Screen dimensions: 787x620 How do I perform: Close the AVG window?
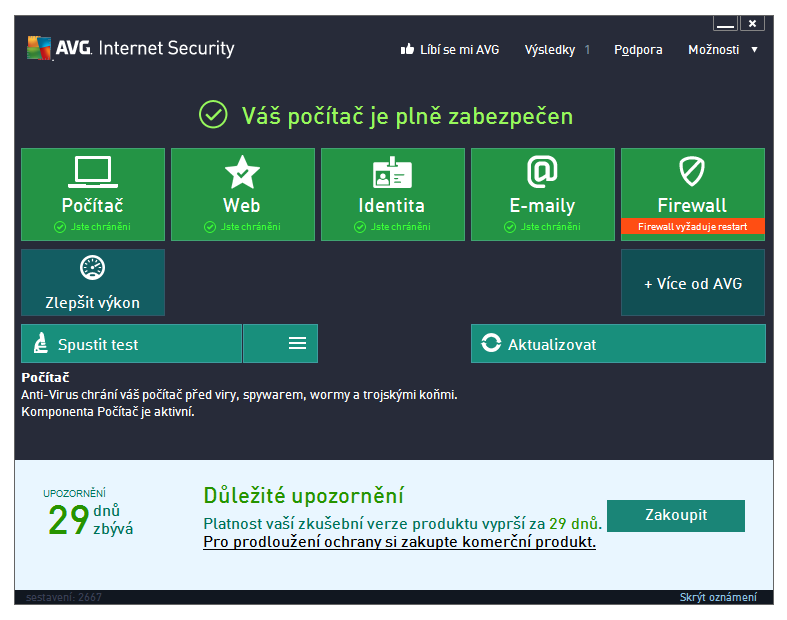tap(752, 23)
